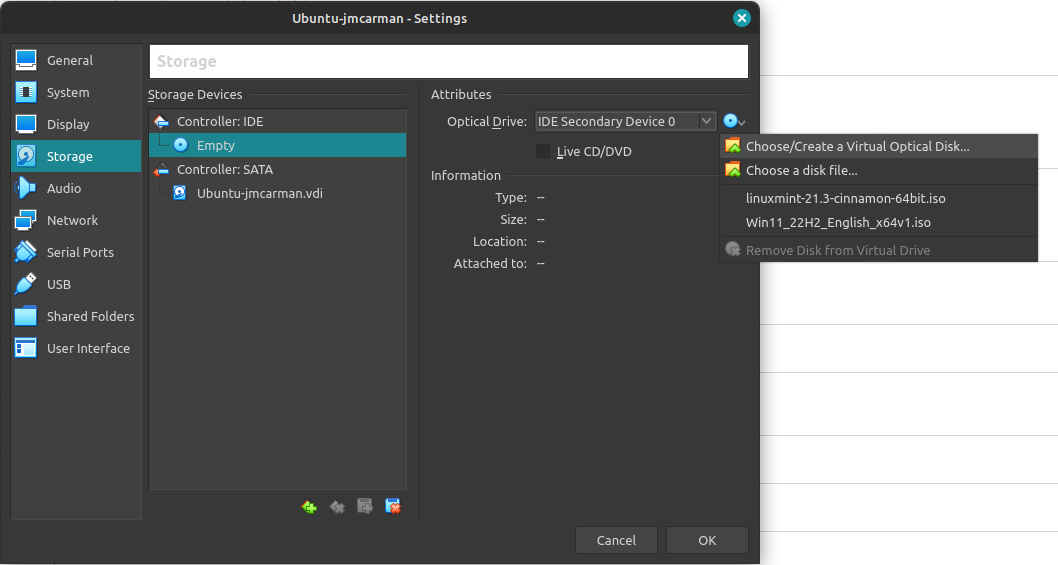Click the Storage disk icon in sidebar
This screenshot has width=1058, height=565.
point(26,156)
